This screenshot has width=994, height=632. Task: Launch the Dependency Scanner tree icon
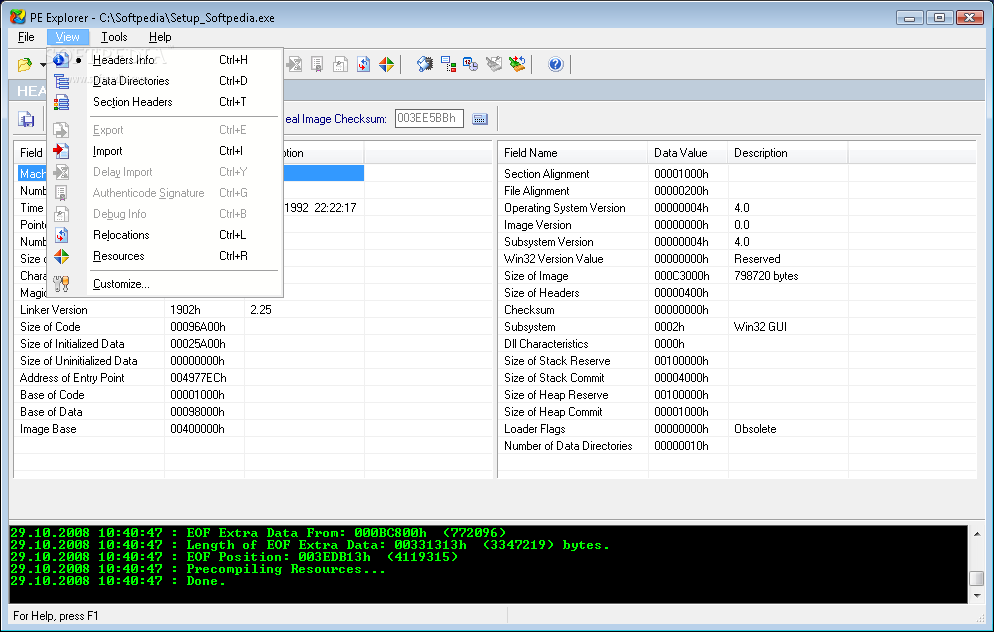pos(448,64)
